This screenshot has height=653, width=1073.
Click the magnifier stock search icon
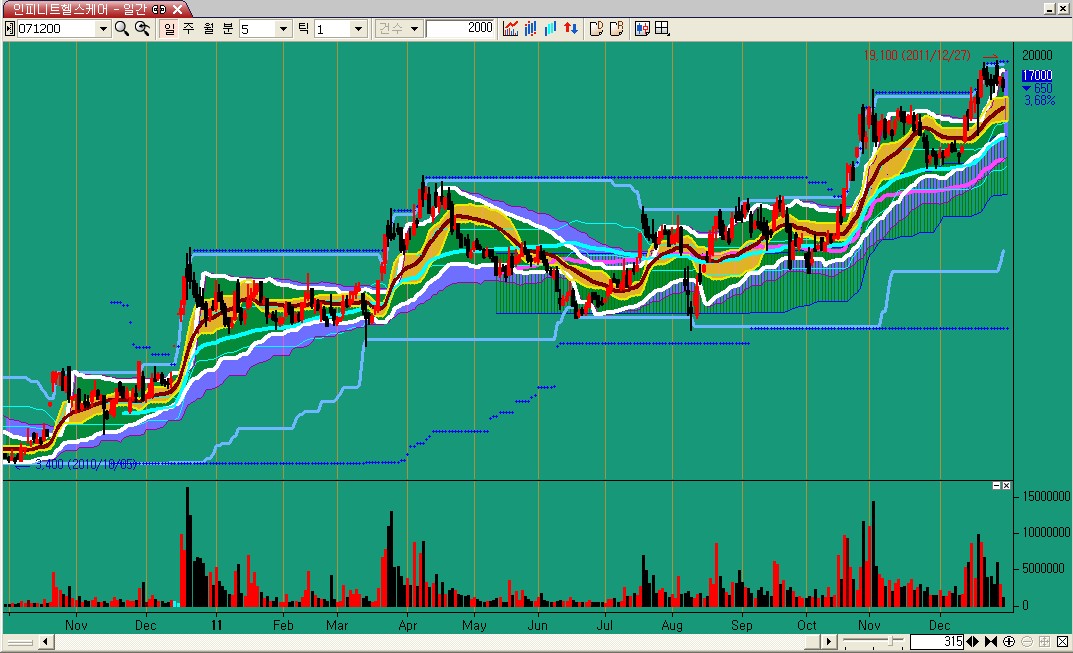122,29
